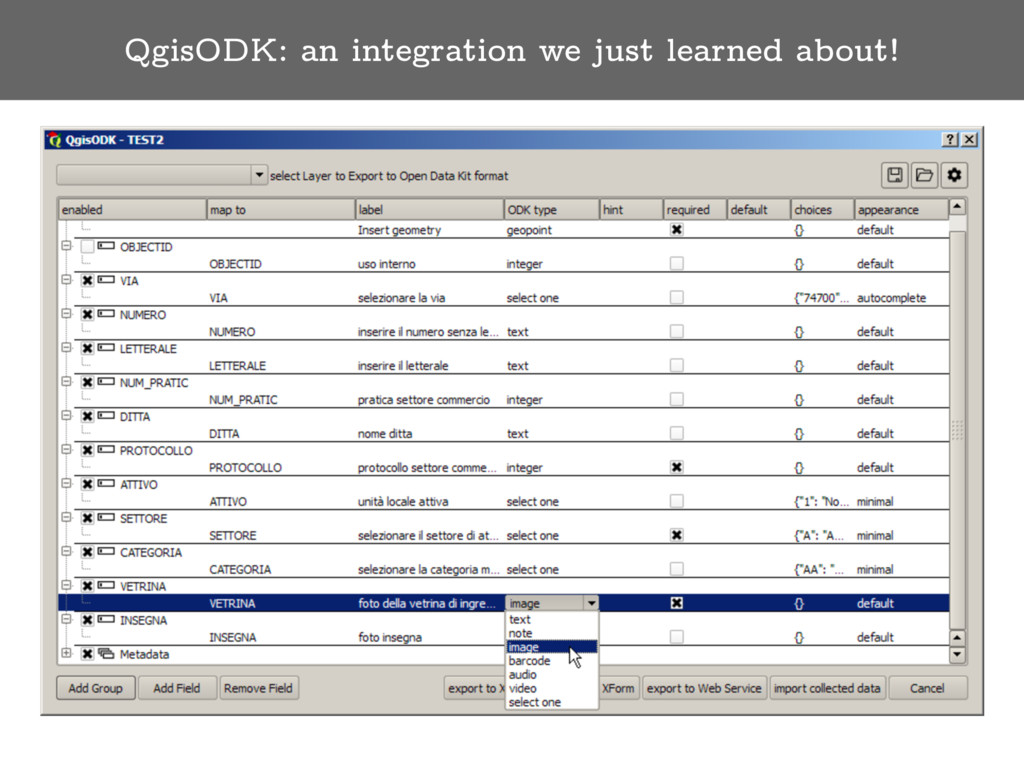
Task: Click the QGIS logo in the title bar
Action: click(x=55, y=140)
